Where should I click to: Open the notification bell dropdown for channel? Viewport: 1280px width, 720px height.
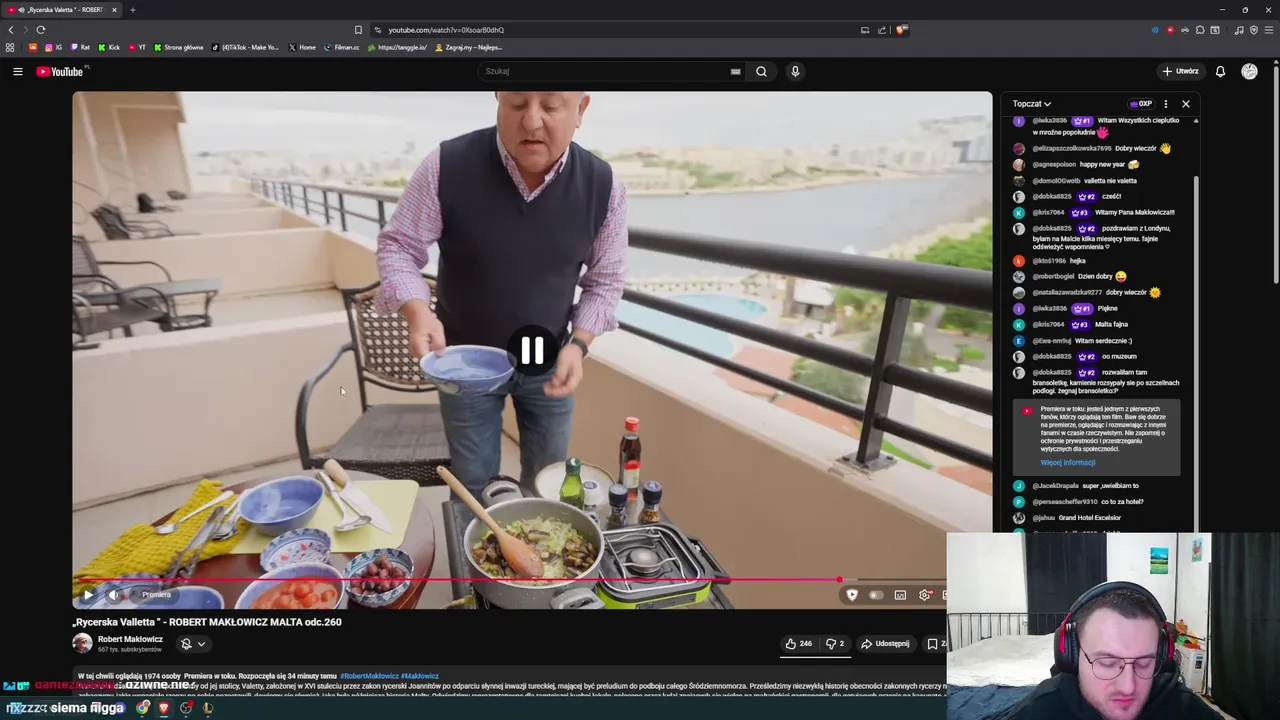point(193,644)
